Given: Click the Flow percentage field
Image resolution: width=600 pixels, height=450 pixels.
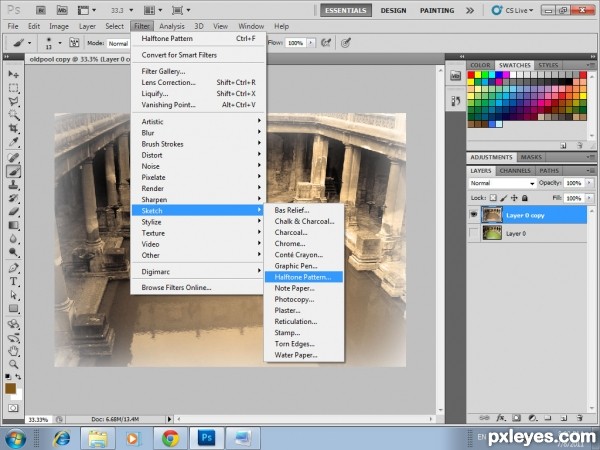Looking at the screenshot, I should 295,43.
